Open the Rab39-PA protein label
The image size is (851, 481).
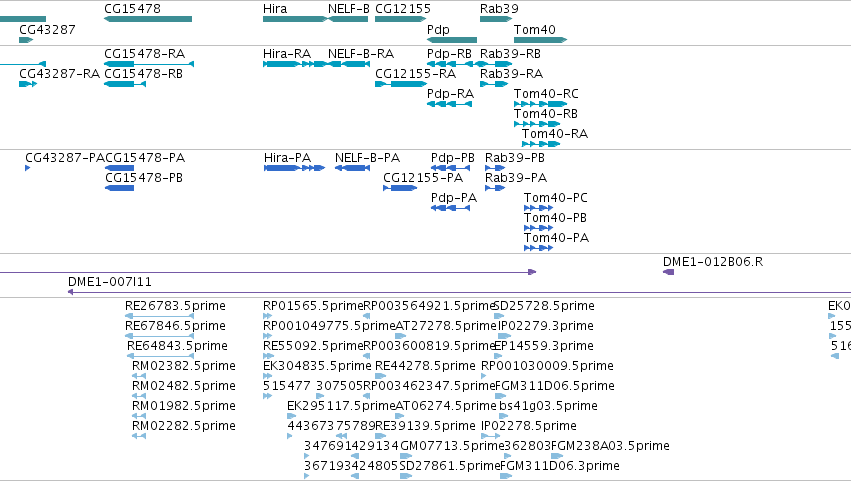(x=516, y=178)
